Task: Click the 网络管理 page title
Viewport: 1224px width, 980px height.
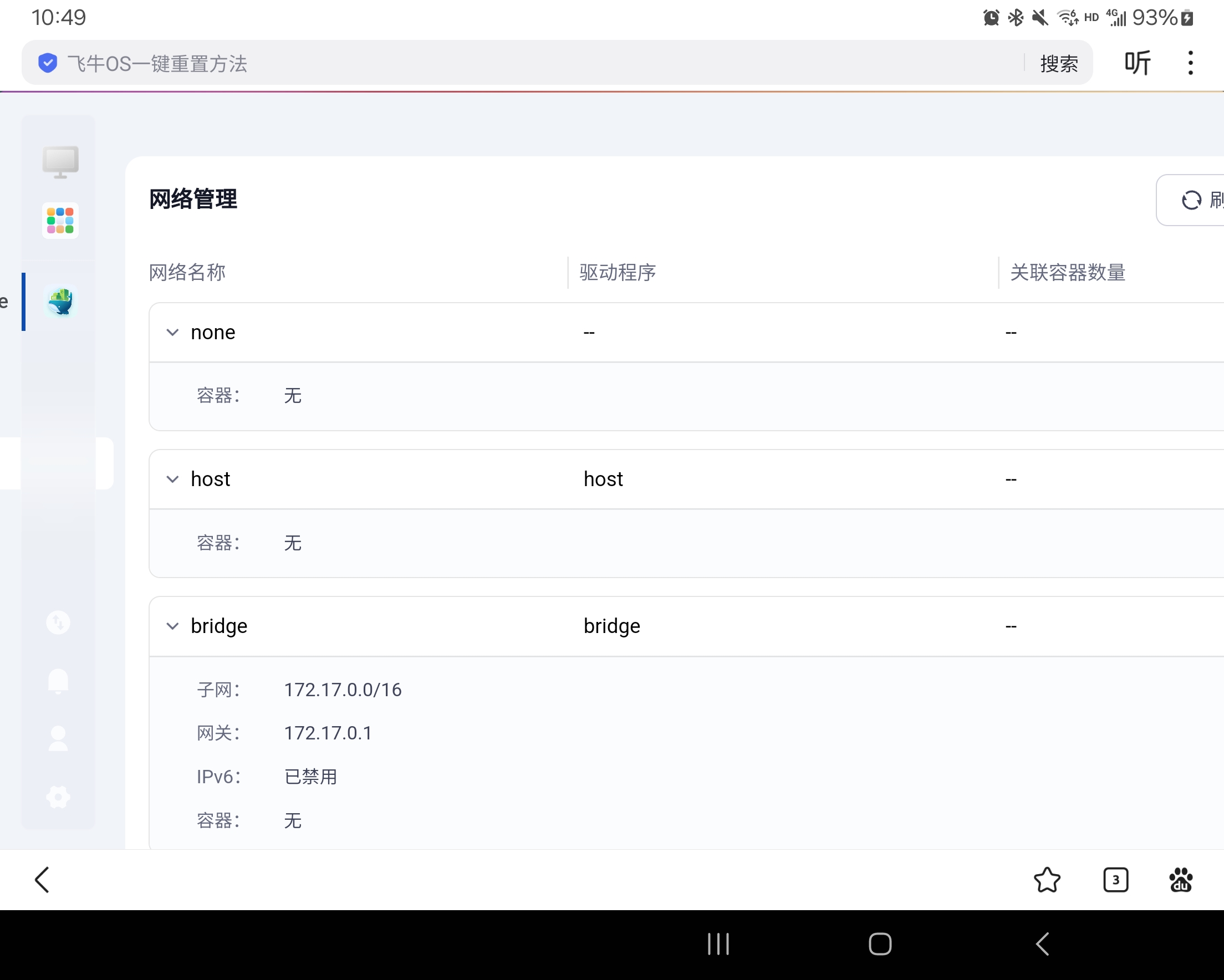Action: (193, 200)
